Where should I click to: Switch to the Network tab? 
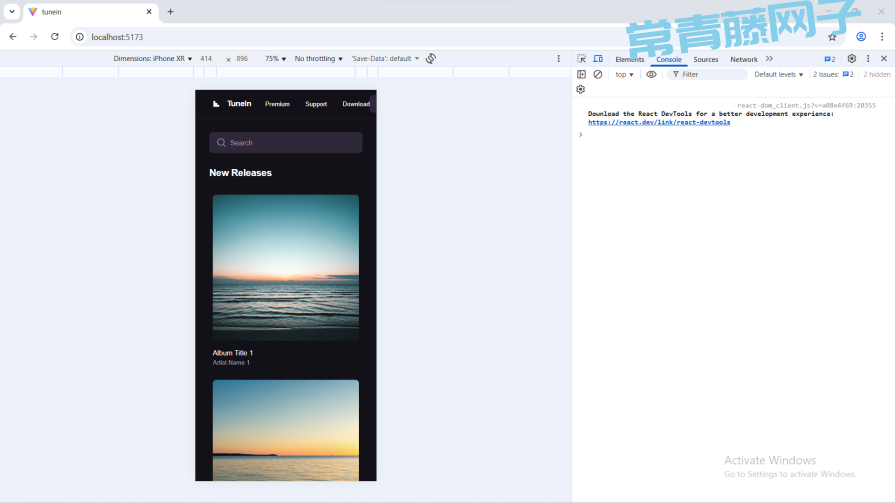[x=743, y=59]
